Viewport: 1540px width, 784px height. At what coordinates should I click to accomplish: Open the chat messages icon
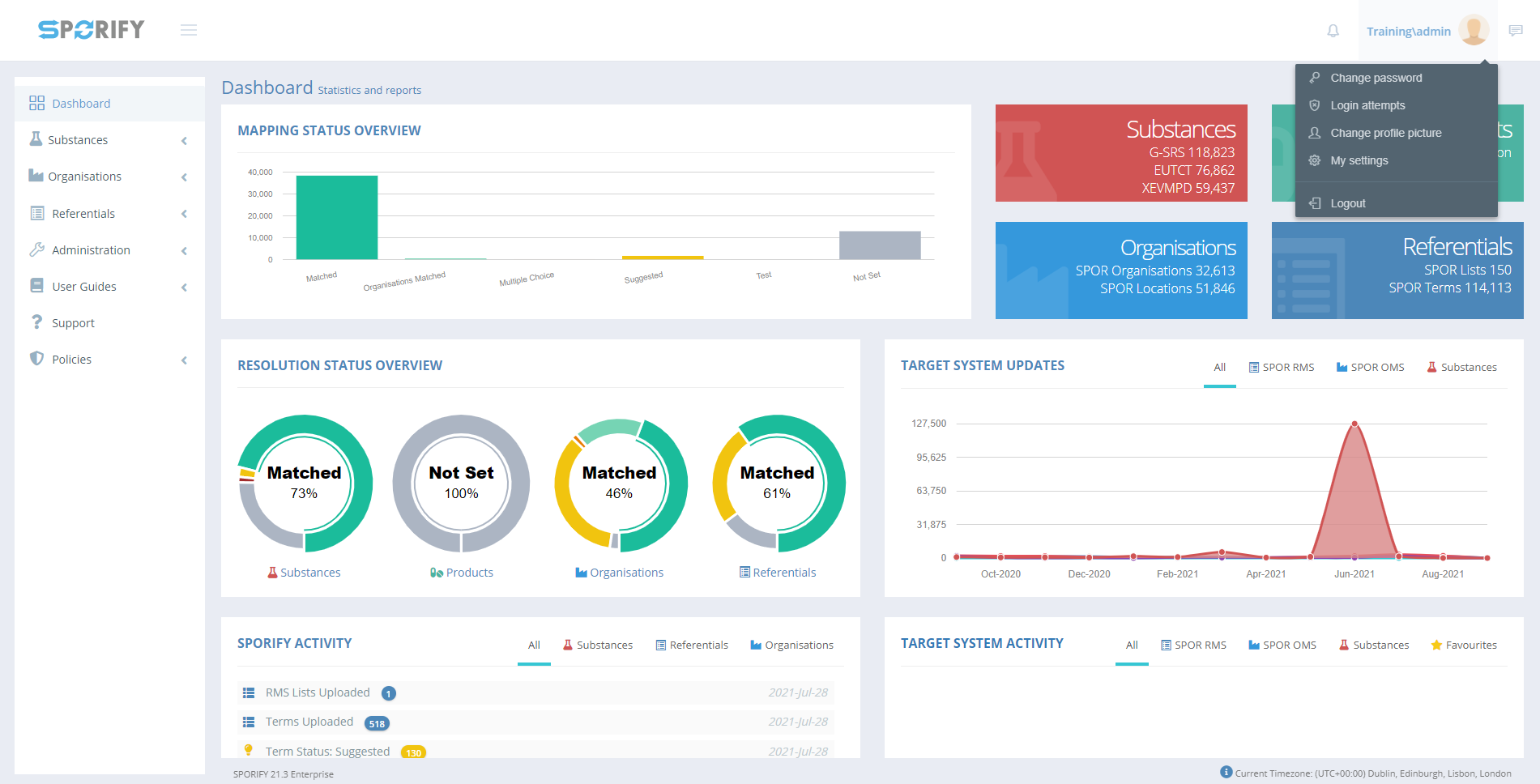point(1516,31)
